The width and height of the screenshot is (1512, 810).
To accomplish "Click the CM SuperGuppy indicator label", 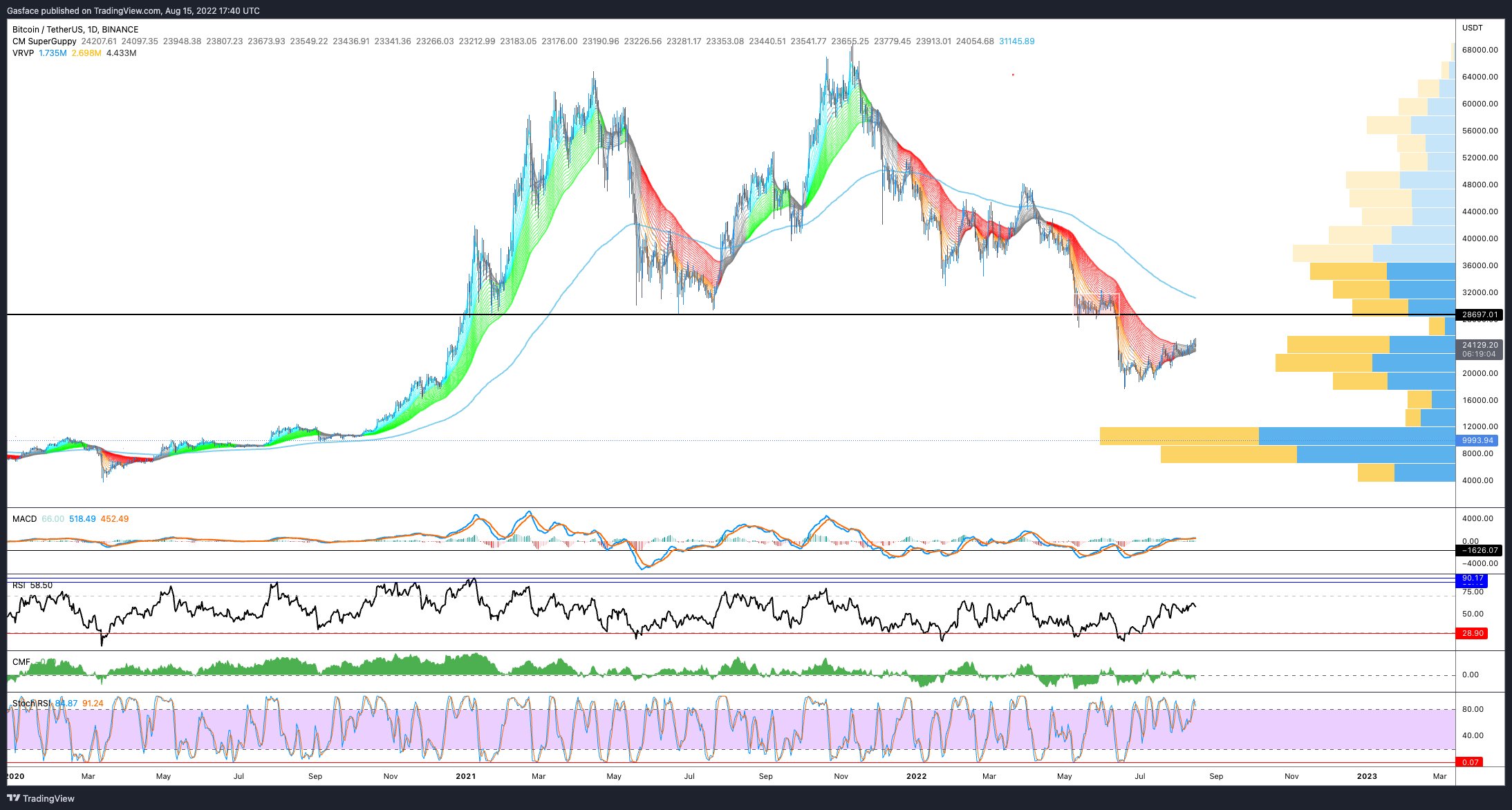I will 44,41.
